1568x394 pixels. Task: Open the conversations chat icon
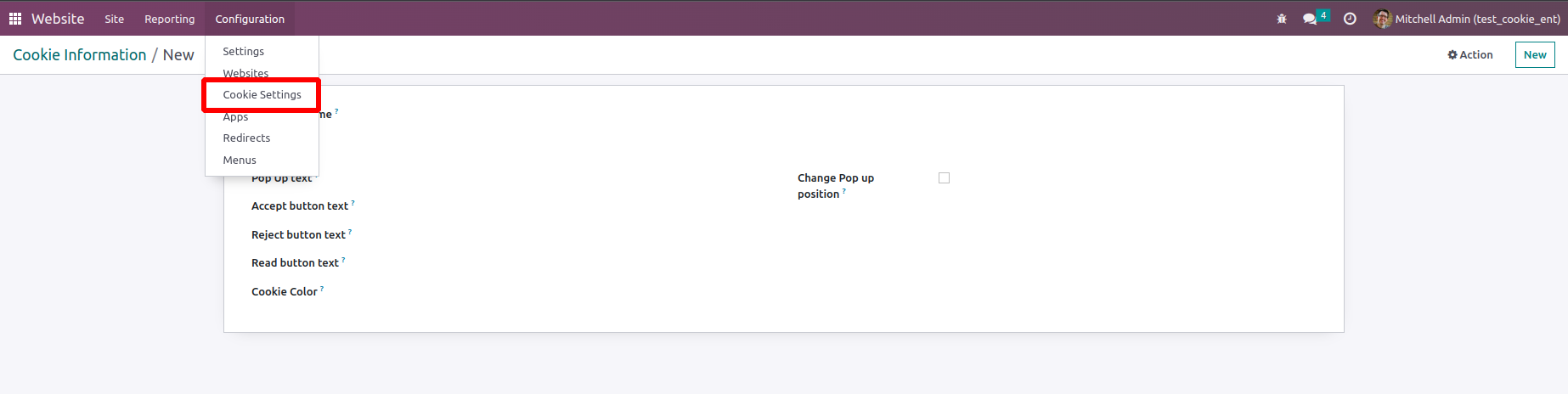[1310, 19]
